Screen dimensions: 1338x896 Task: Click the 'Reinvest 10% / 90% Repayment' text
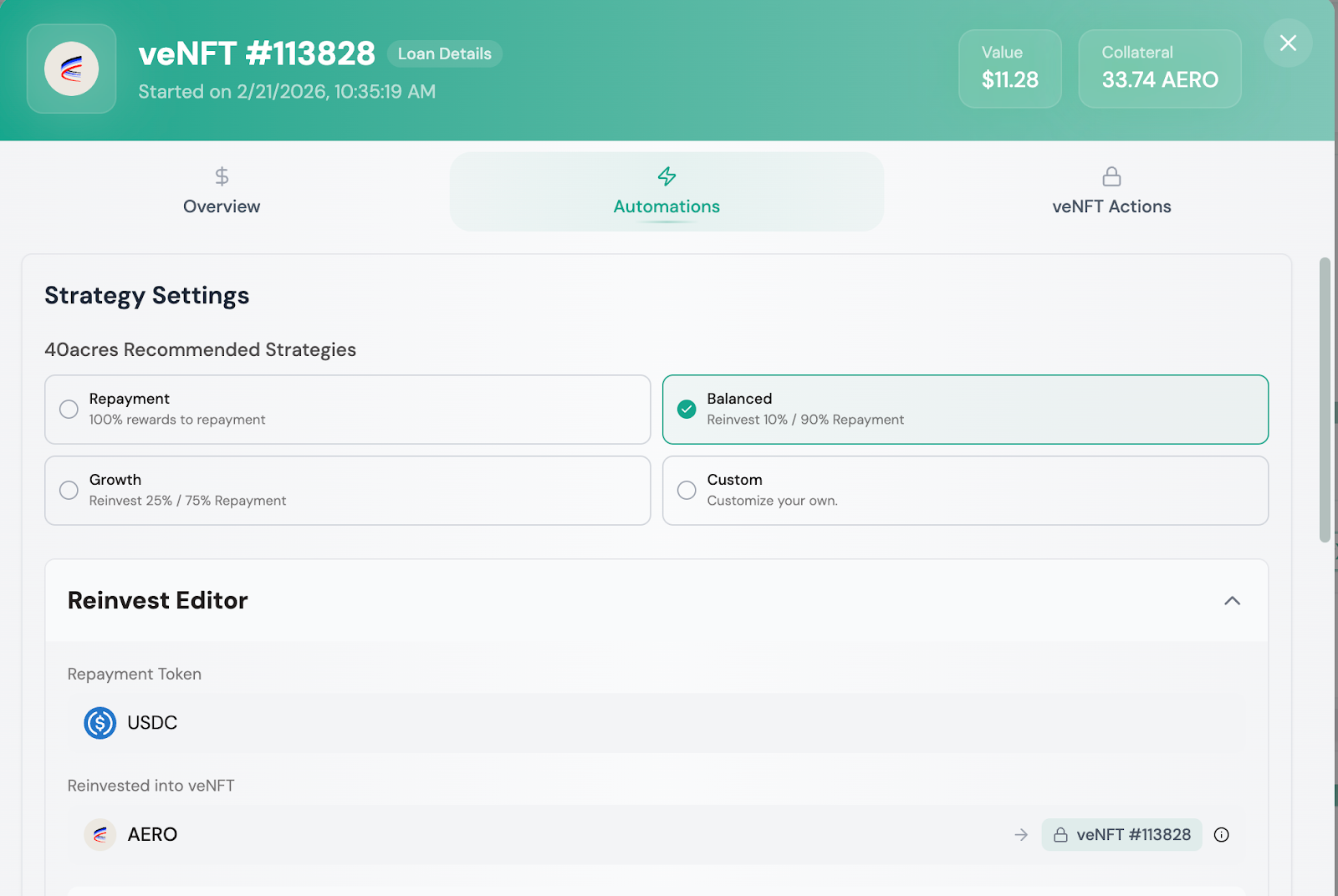tap(805, 420)
